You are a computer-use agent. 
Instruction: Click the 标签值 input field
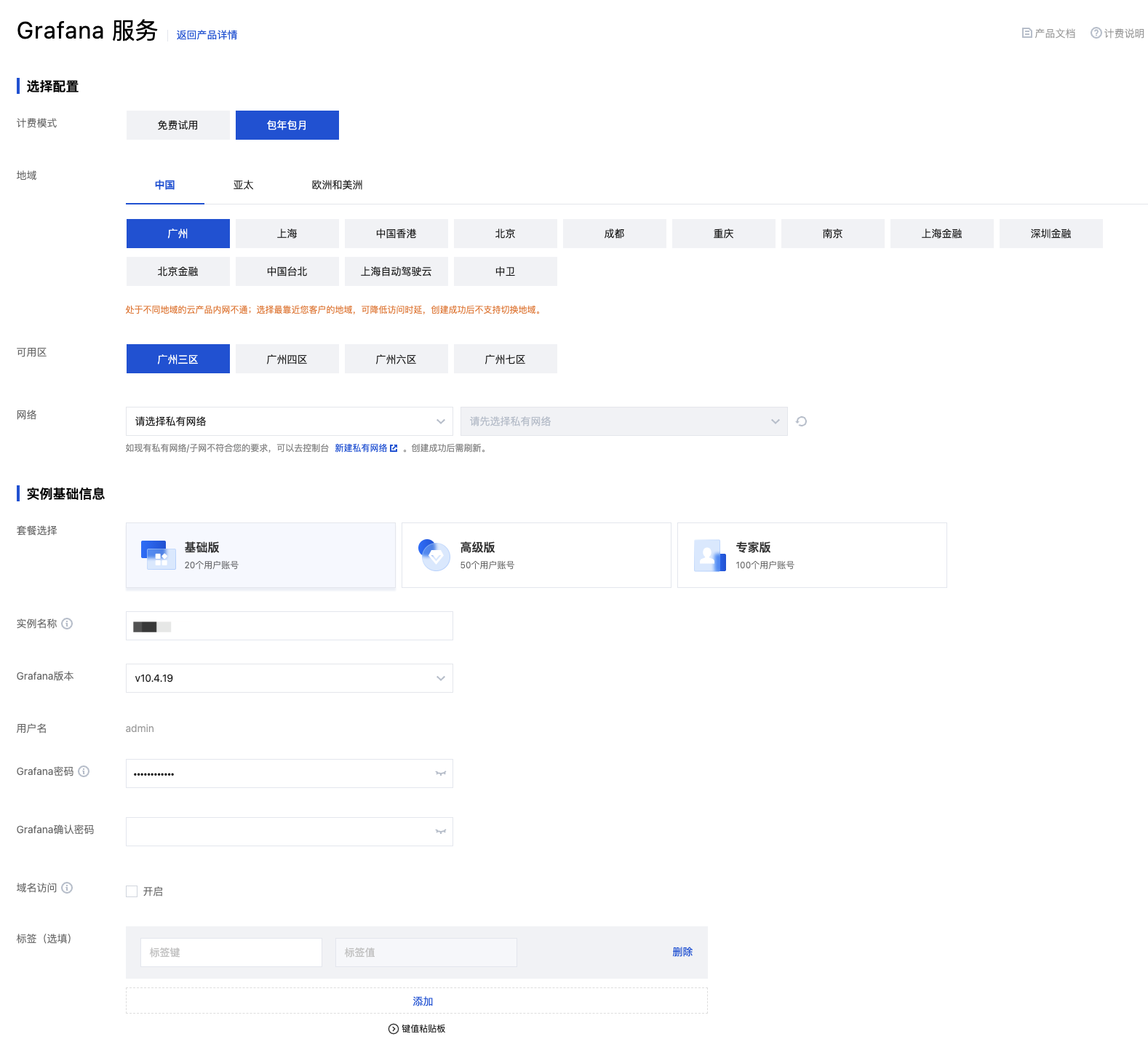tap(426, 952)
